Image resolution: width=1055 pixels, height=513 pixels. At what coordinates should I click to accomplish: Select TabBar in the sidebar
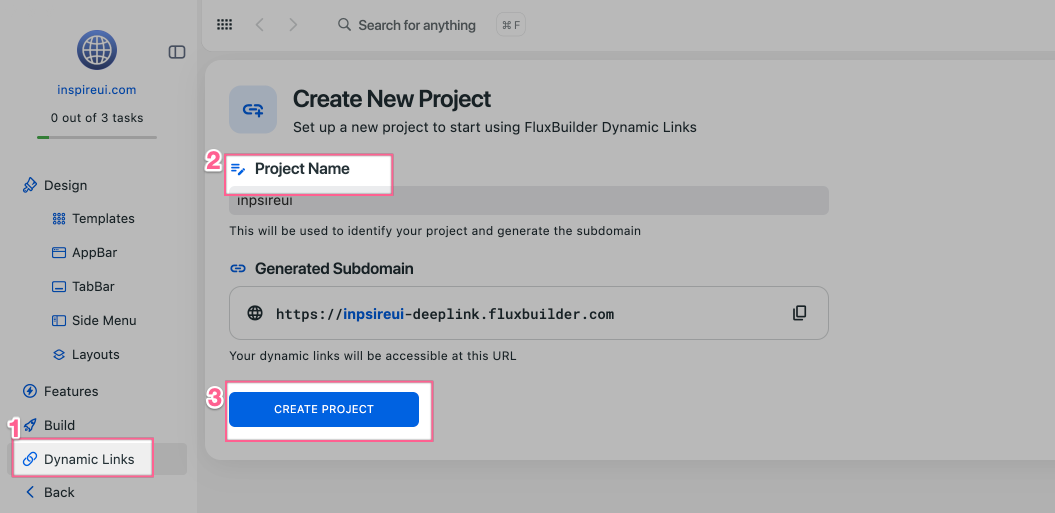click(x=93, y=287)
